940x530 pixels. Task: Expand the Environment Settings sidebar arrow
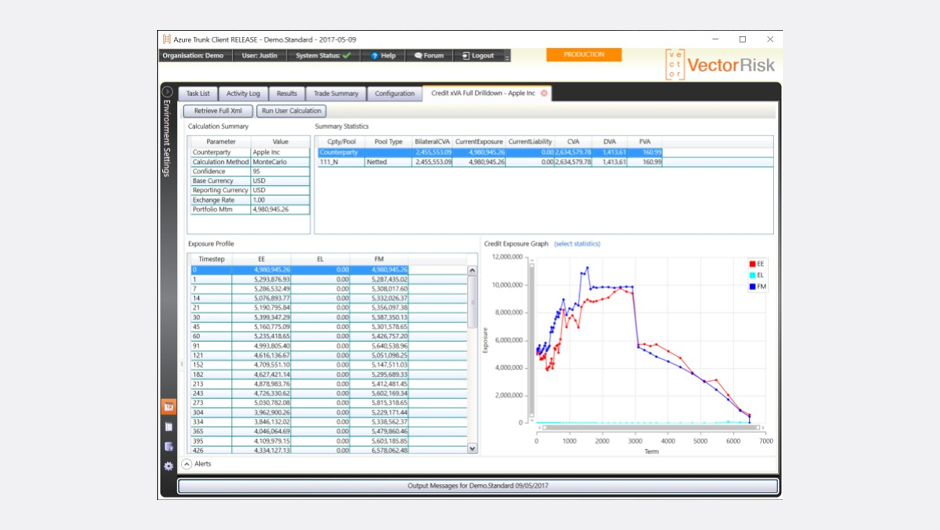(x=167, y=92)
